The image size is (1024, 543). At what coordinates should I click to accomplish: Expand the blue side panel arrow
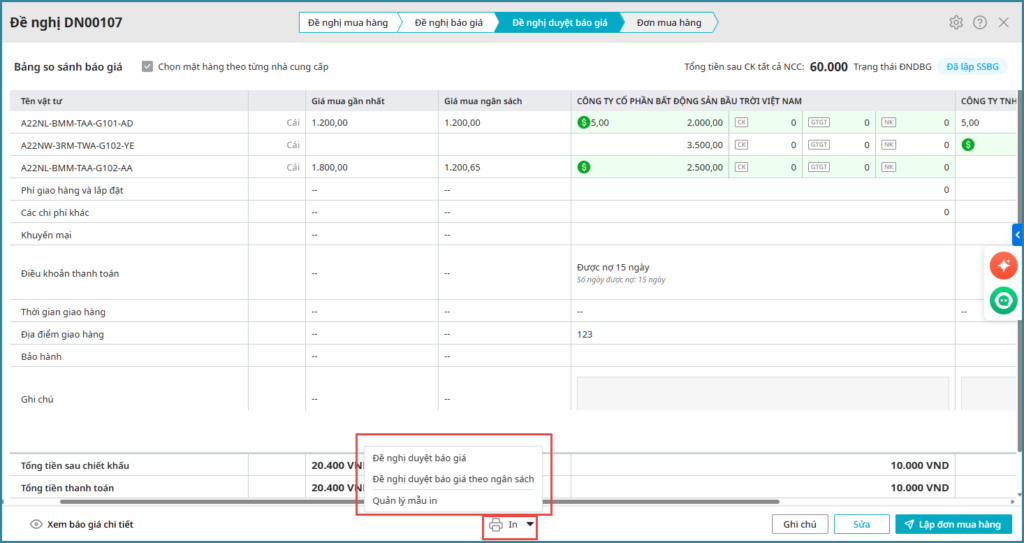(1017, 235)
